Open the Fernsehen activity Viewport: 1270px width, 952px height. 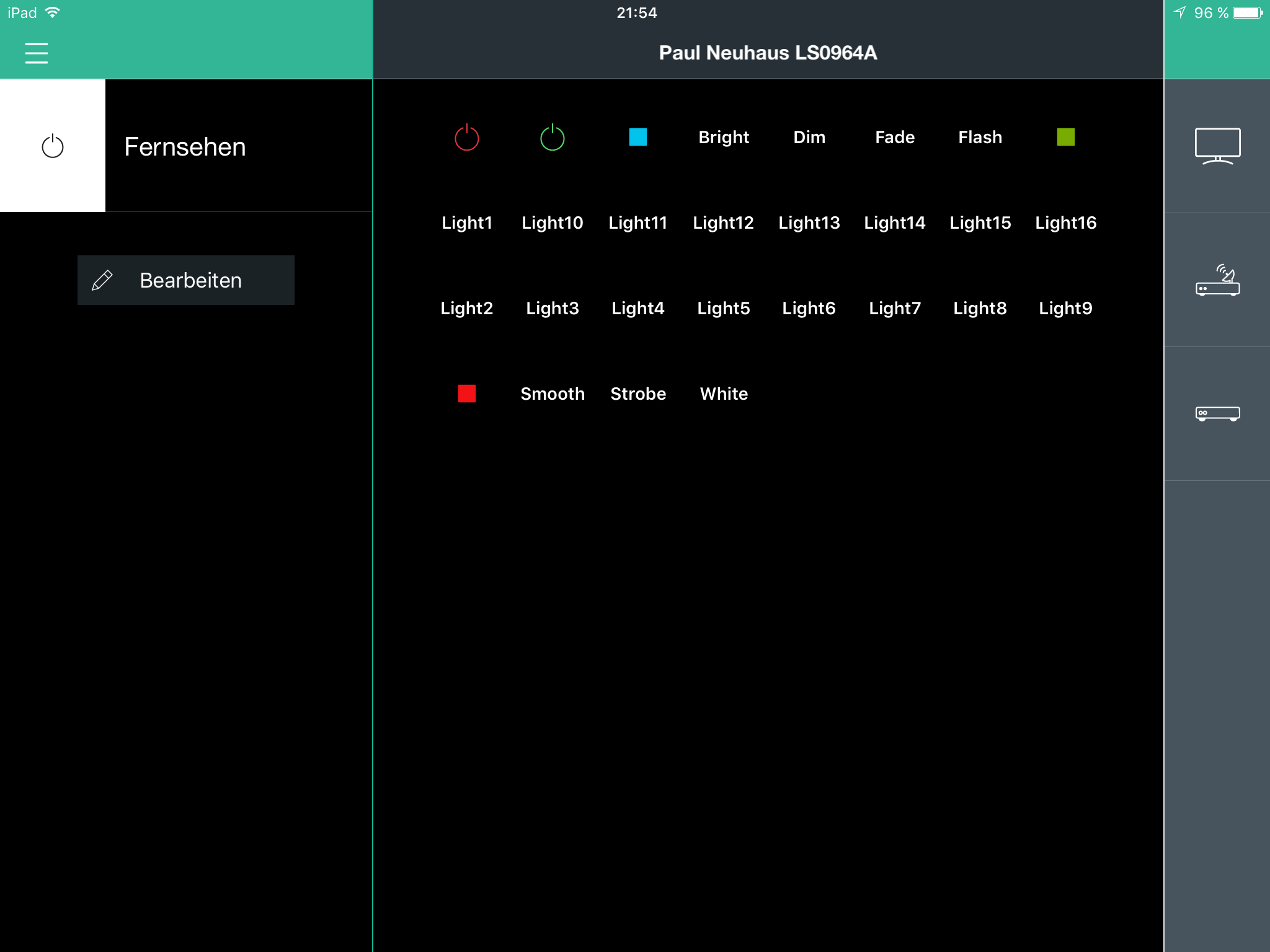pos(185,147)
